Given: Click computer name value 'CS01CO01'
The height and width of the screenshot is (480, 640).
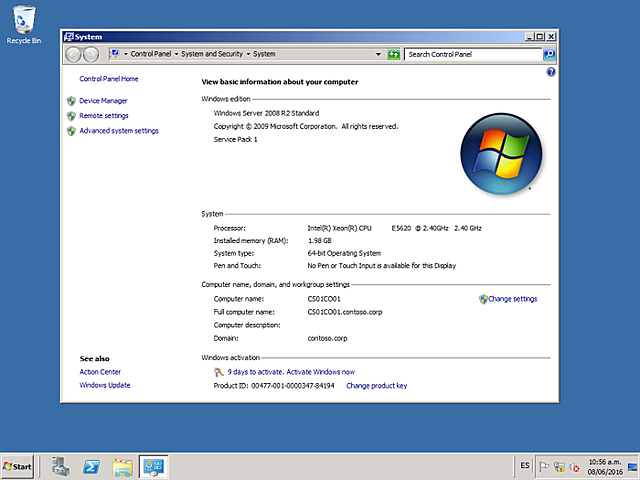Looking at the screenshot, I should pos(324,299).
